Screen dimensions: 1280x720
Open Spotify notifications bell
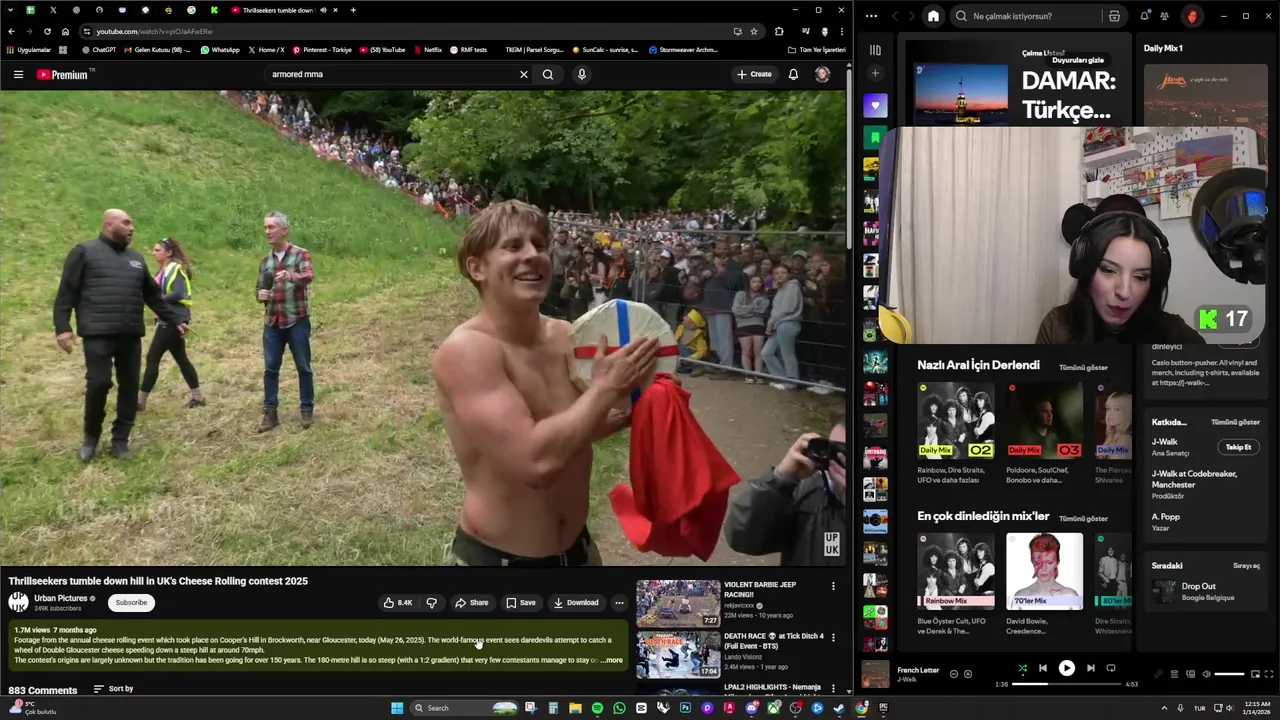tap(1144, 16)
